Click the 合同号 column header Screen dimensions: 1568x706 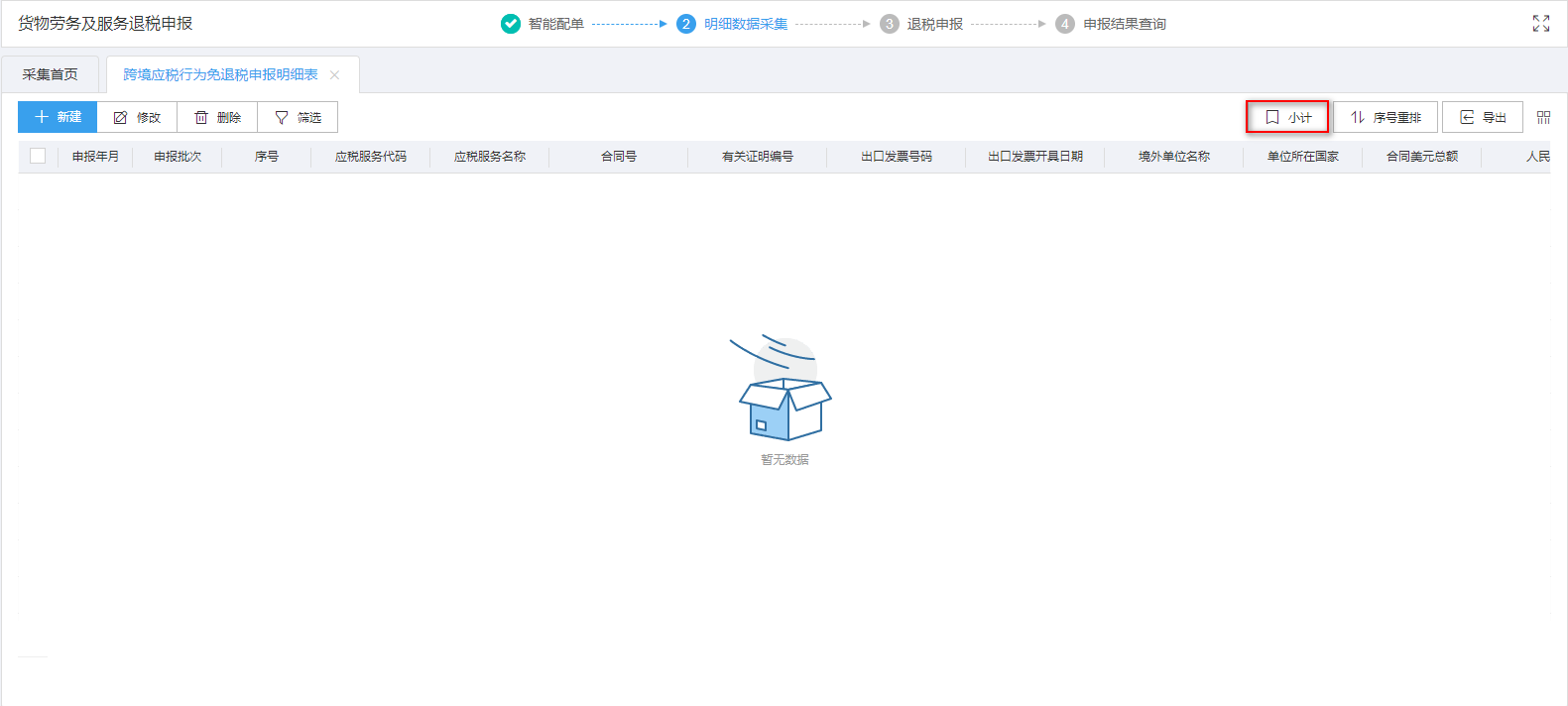click(x=619, y=157)
